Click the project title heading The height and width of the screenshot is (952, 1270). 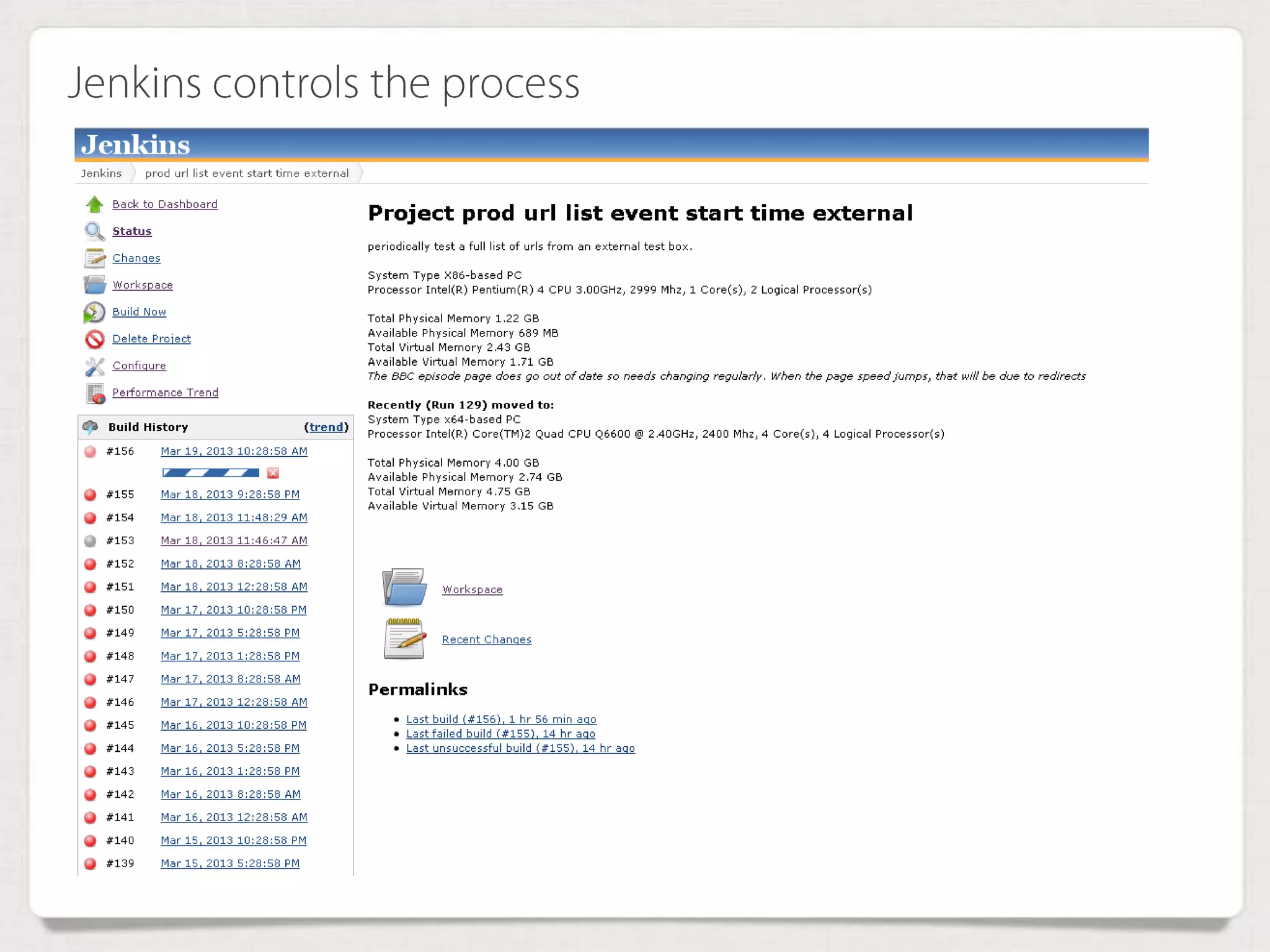641,213
